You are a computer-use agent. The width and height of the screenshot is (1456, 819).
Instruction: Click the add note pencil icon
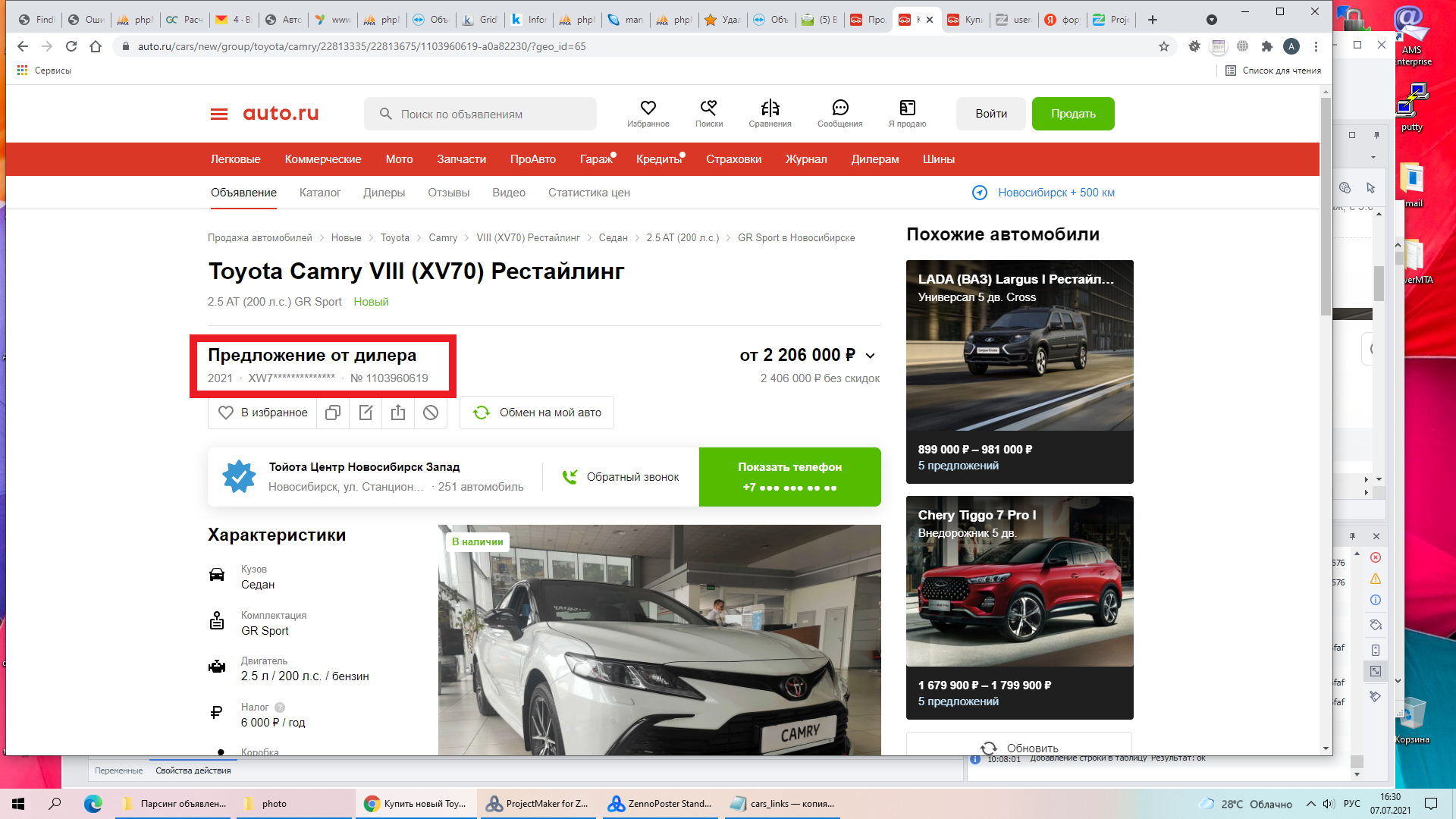[x=366, y=413]
